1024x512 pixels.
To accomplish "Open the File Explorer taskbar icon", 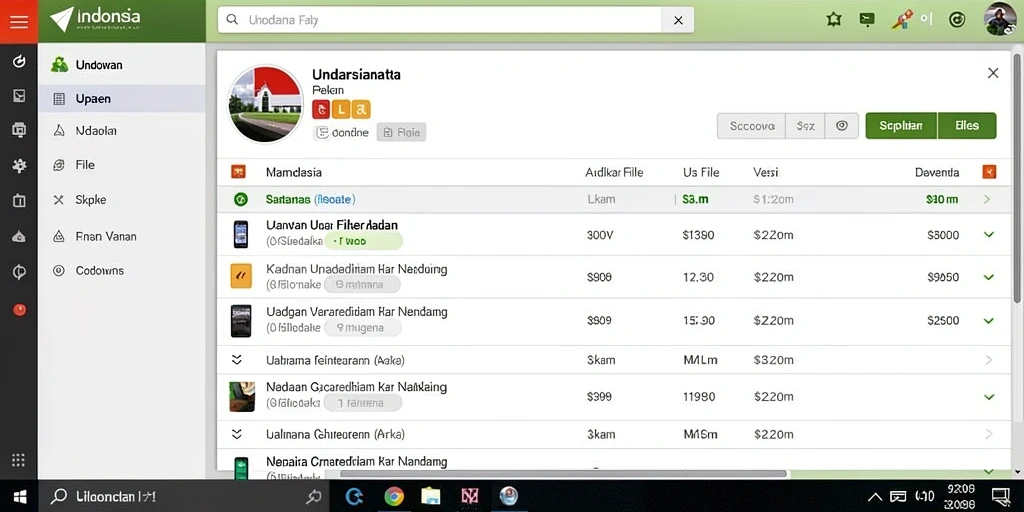I will (x=430, y=496).
